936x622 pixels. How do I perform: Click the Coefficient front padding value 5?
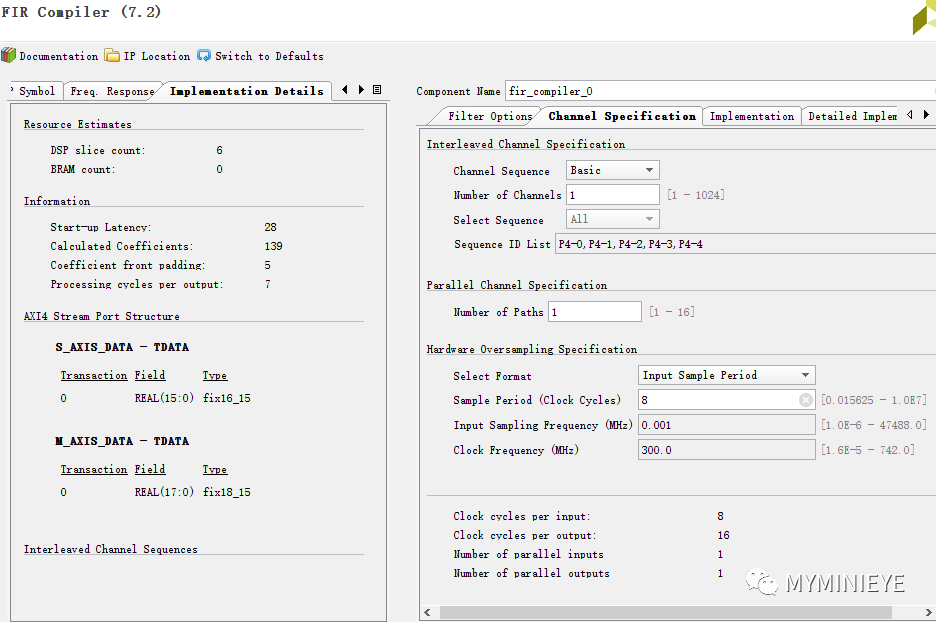(267, 265)
